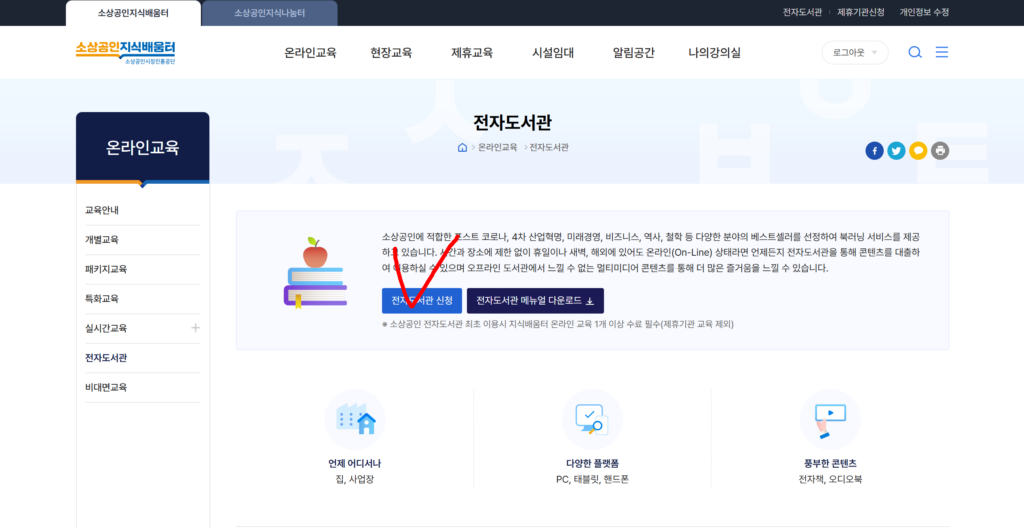Share page on Twitter icon

pyautogui.click(x=896, y=151)
